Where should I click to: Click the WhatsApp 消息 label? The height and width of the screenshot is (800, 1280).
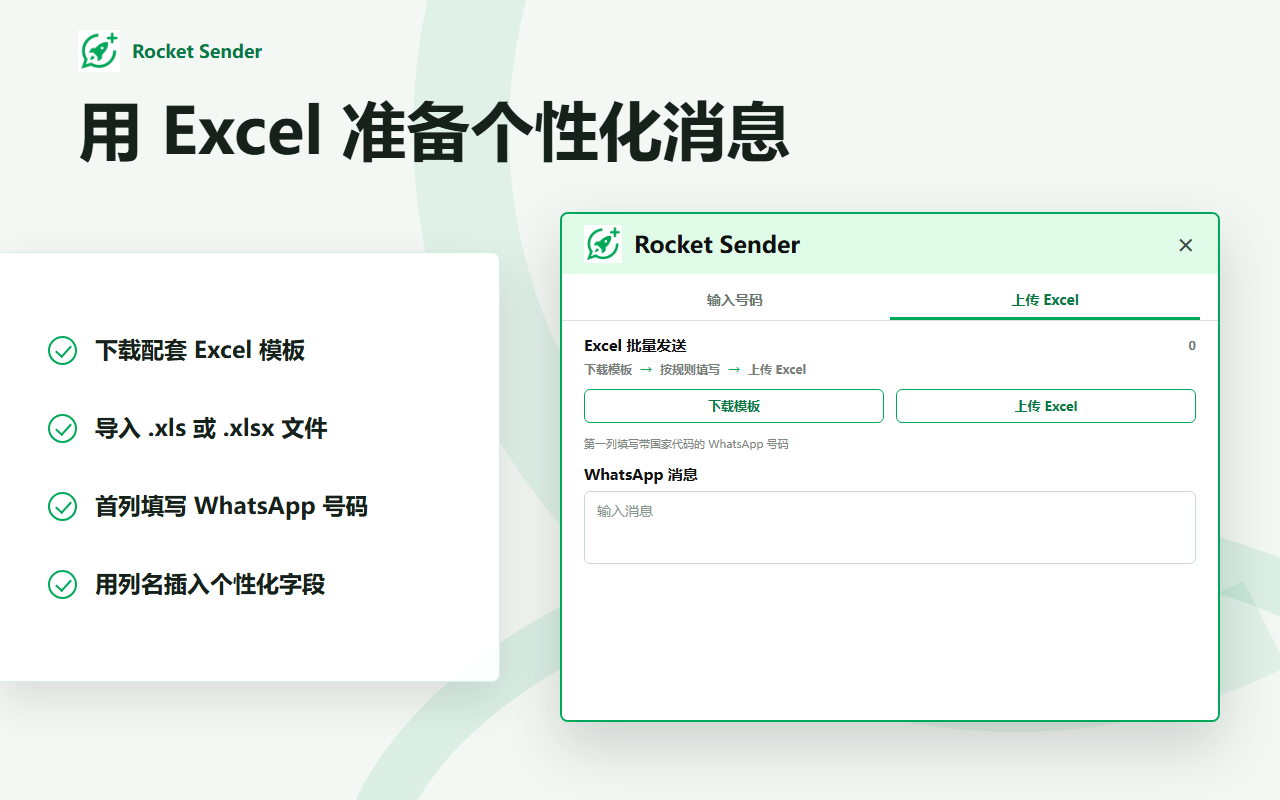(x=641, y=475)
